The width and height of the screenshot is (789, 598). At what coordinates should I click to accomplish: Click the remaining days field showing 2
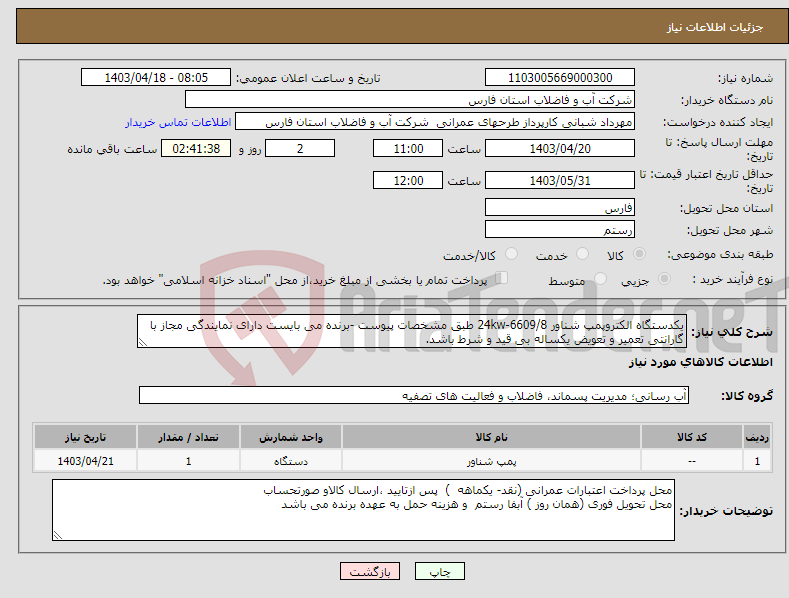pos(300,148)
